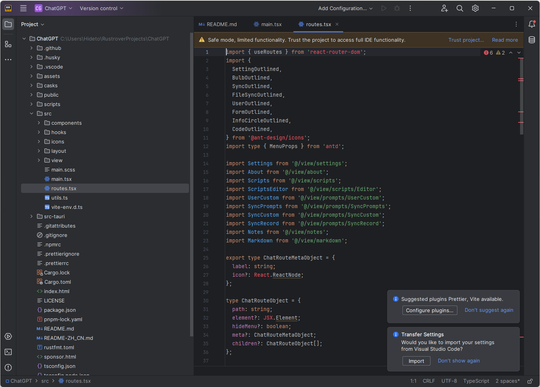Click the error count indicator
The height and width of the screenshot is (387, 540).
point(488,53)
